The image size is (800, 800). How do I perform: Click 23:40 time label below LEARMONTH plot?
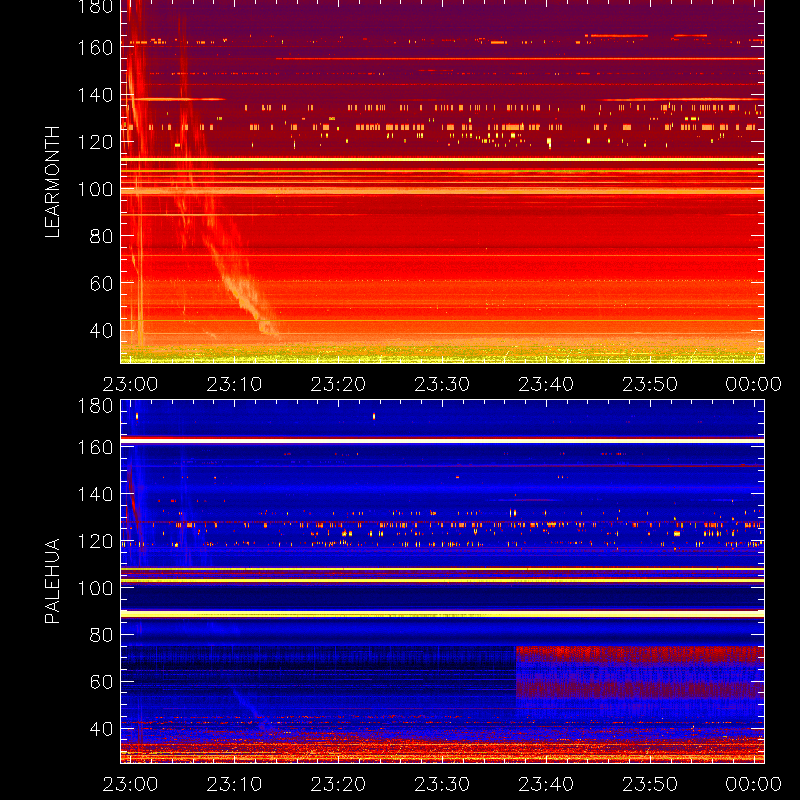click(x=546, y=384)
